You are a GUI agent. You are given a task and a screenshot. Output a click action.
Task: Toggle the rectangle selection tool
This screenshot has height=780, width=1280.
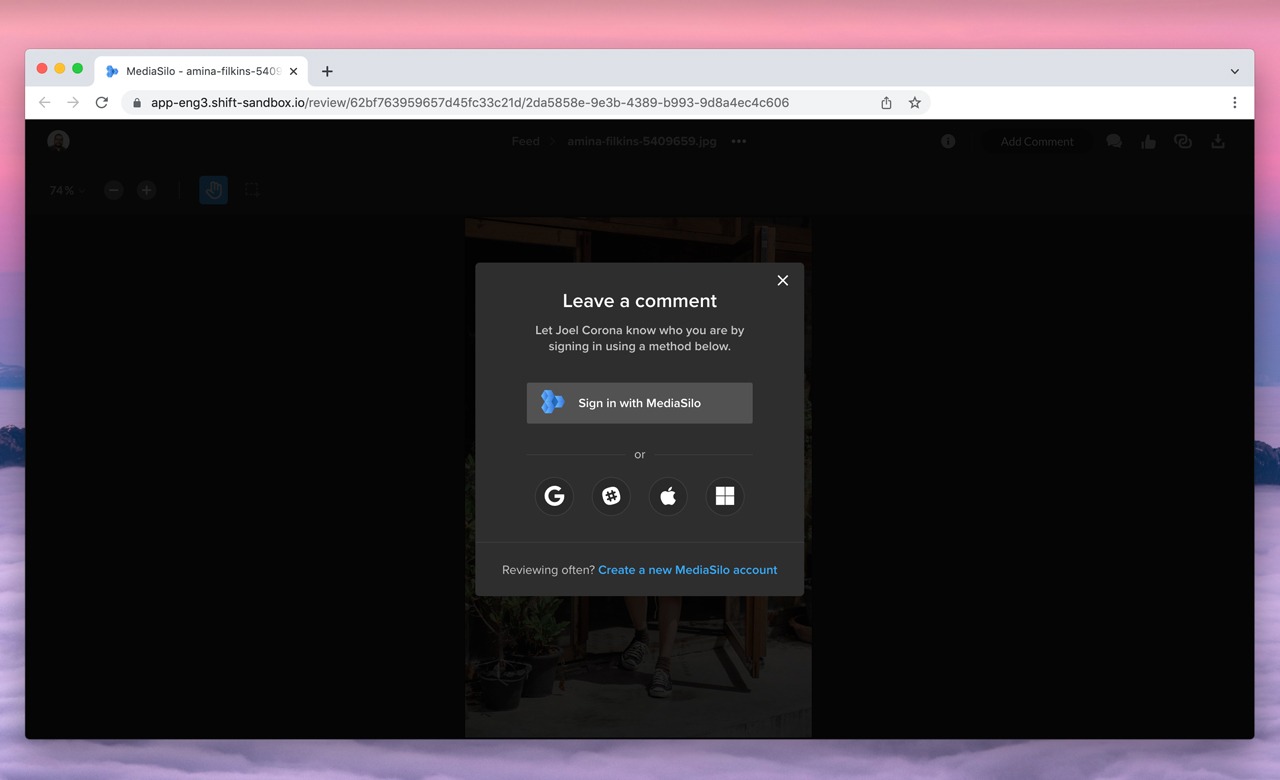(x=252, y=190)
